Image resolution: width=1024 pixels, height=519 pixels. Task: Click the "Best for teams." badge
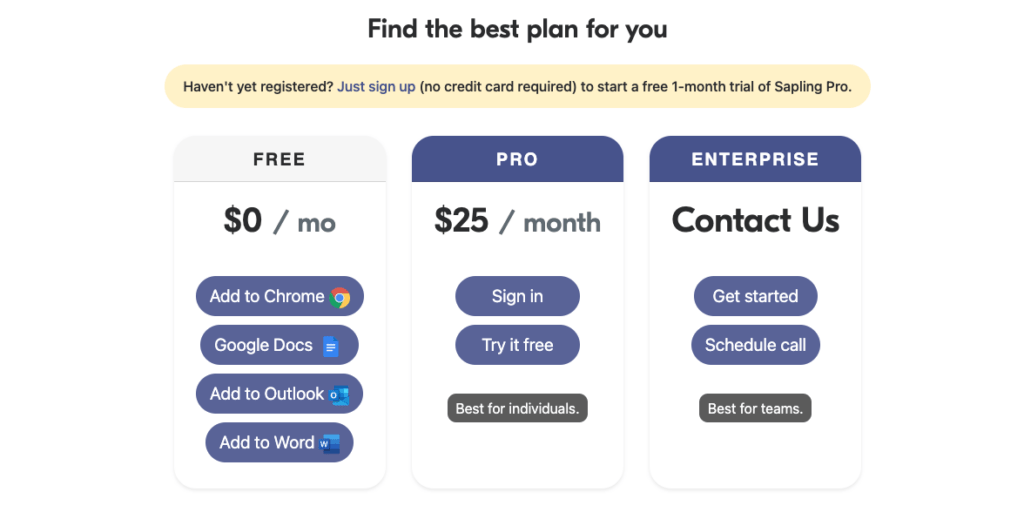tap(756, 408)
